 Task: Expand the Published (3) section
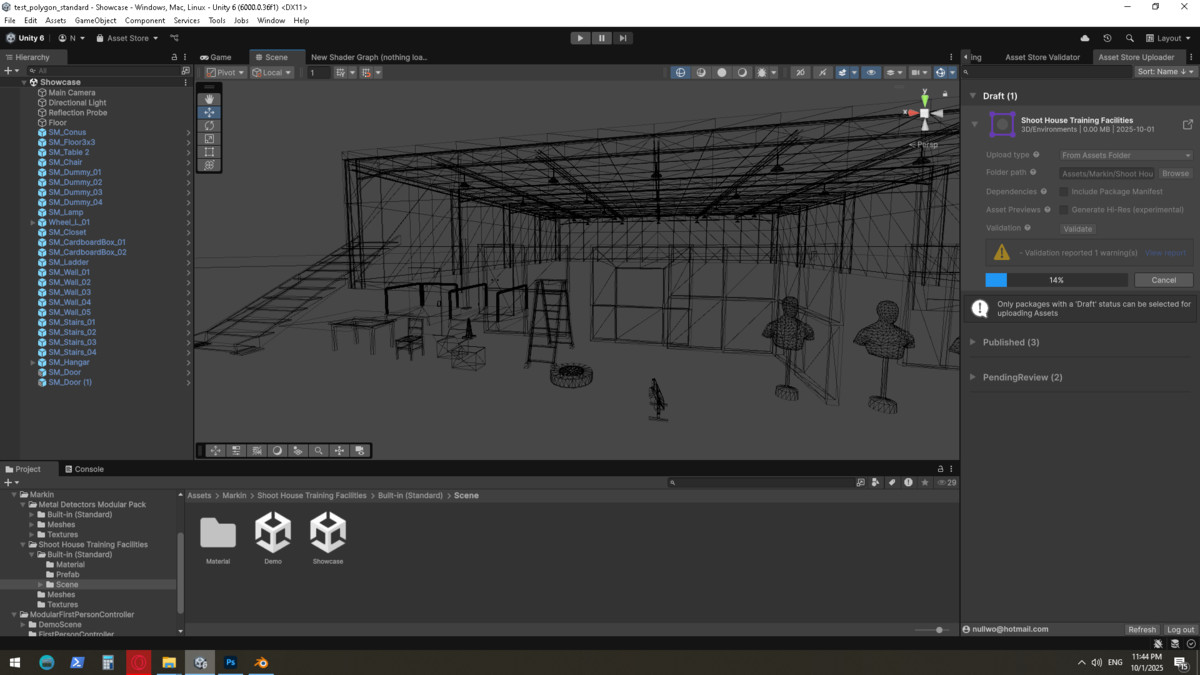coord(1010,342)
